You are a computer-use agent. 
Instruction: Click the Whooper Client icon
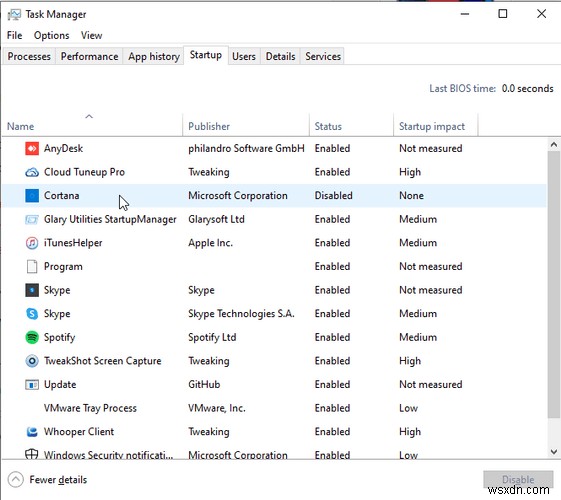pos(32,432)
